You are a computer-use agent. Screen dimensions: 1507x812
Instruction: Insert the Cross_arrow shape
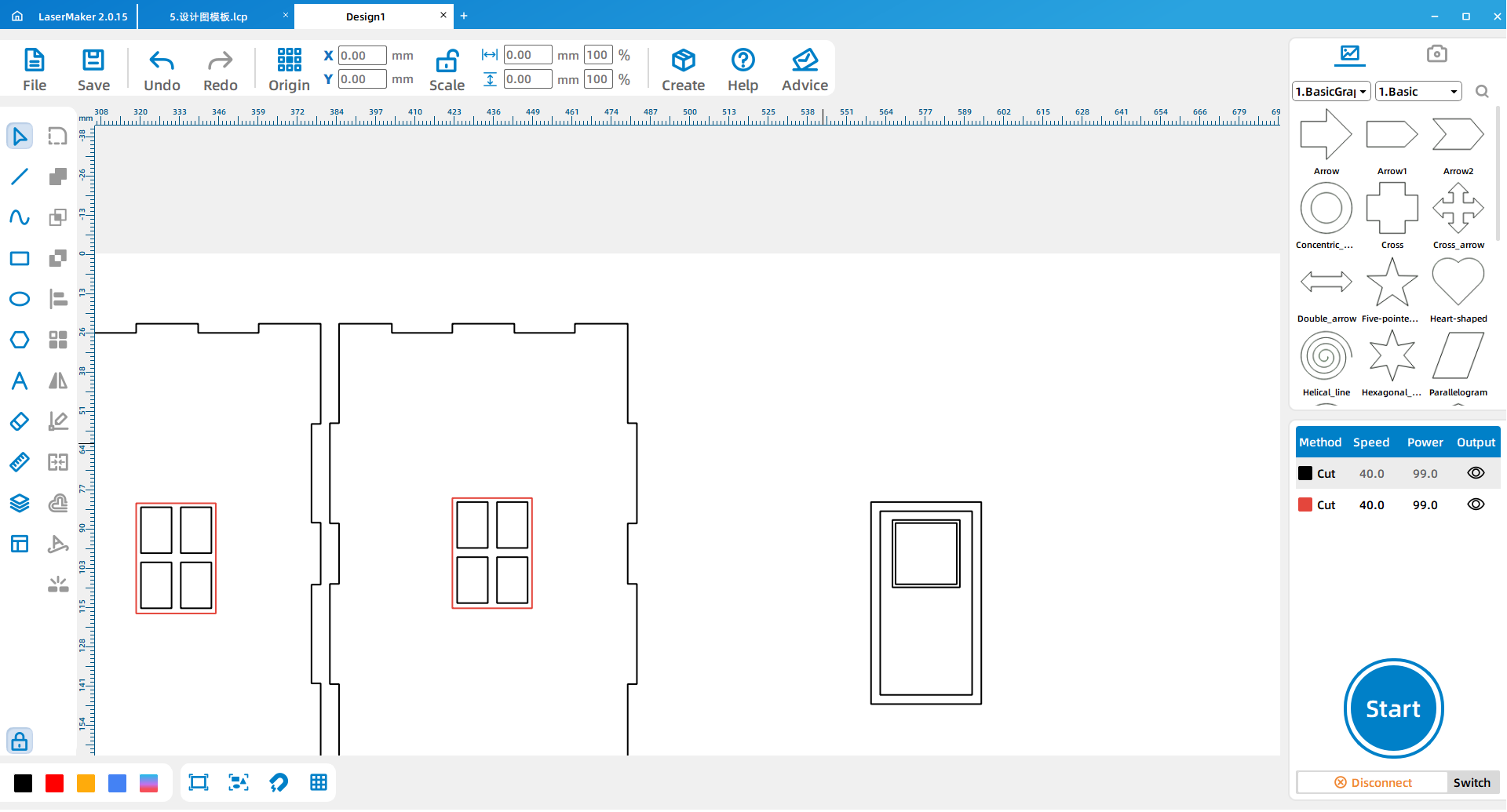coord(1458,209)
